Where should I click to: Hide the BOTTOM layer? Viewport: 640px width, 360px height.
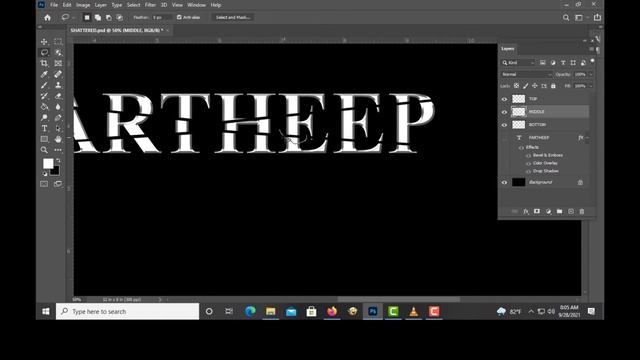click(x=504, y=125)
